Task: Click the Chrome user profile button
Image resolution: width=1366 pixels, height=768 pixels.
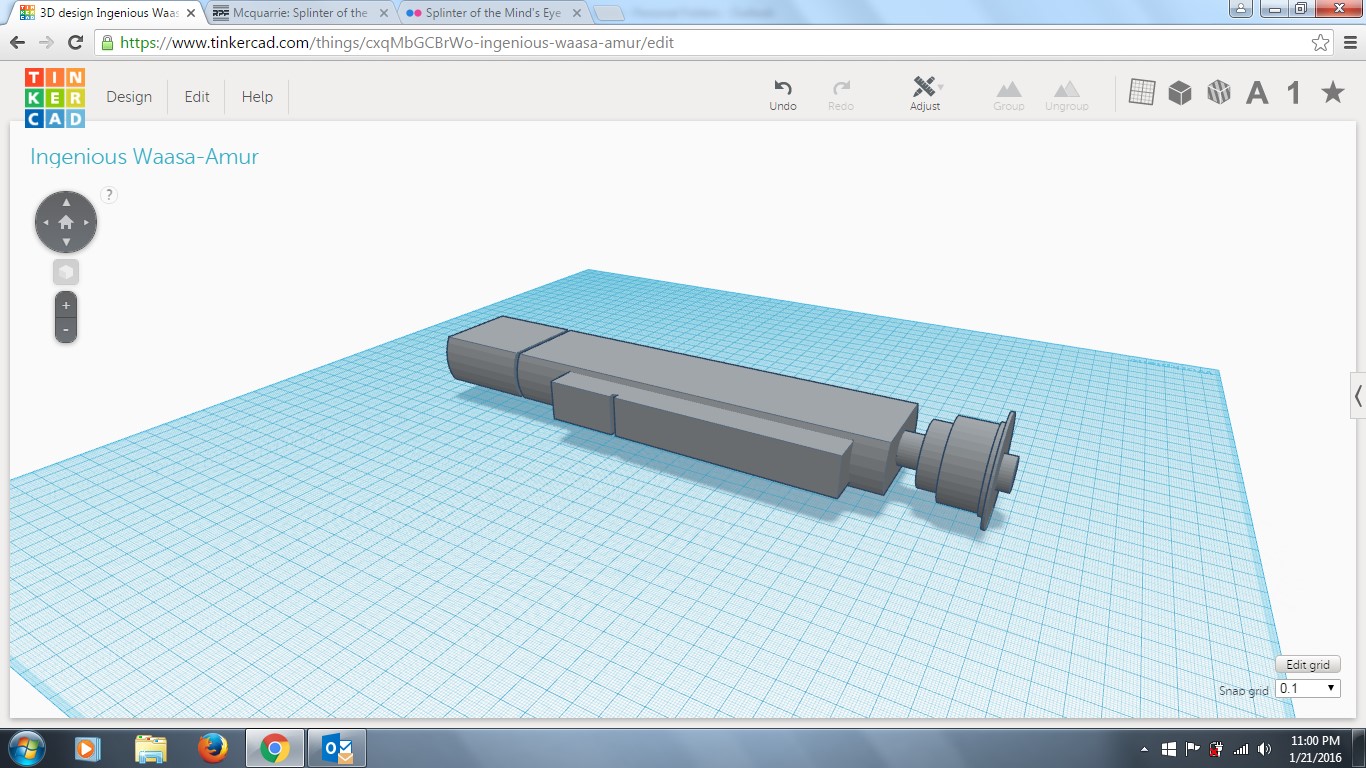Action: [1241, 8]
